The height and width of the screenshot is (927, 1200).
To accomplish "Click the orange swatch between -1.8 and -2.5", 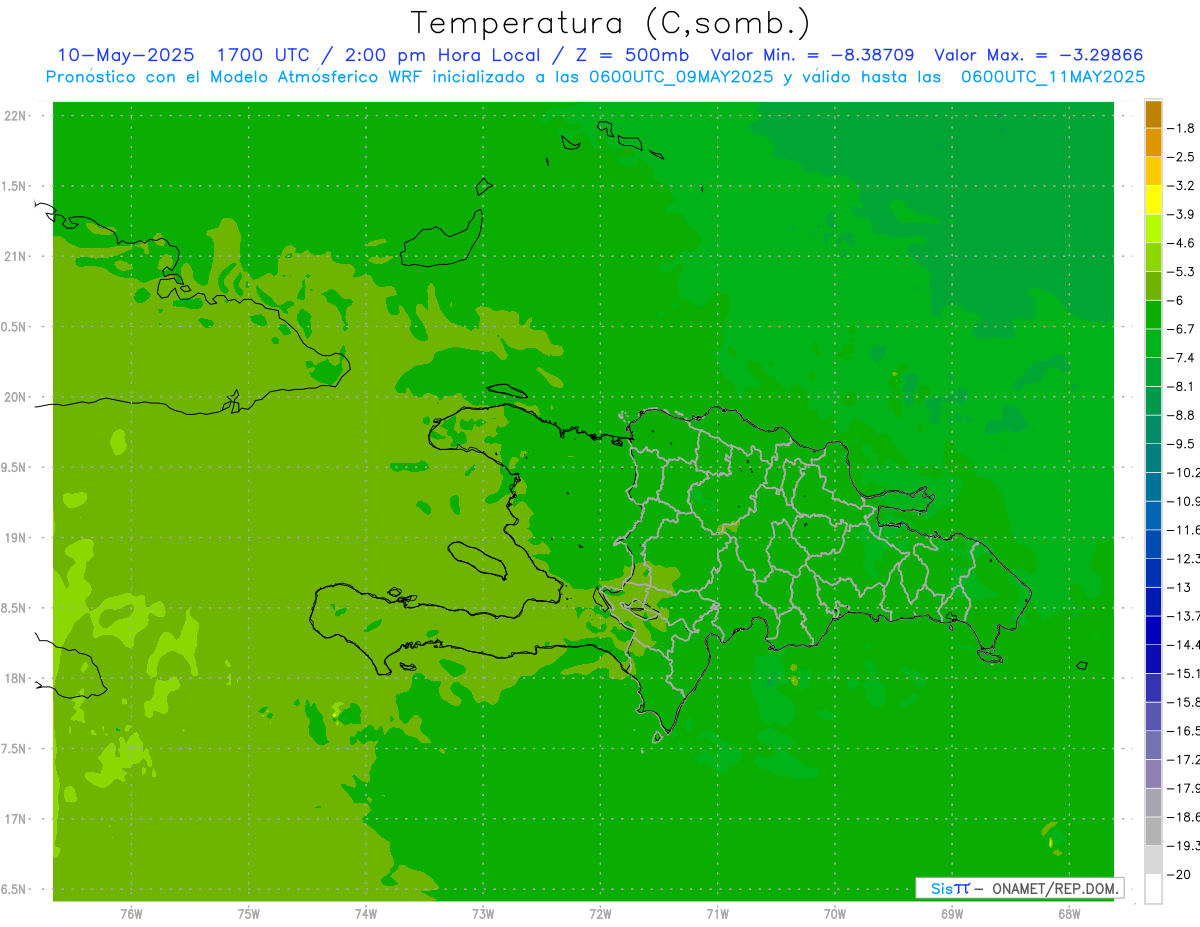I will [1153, 143].
